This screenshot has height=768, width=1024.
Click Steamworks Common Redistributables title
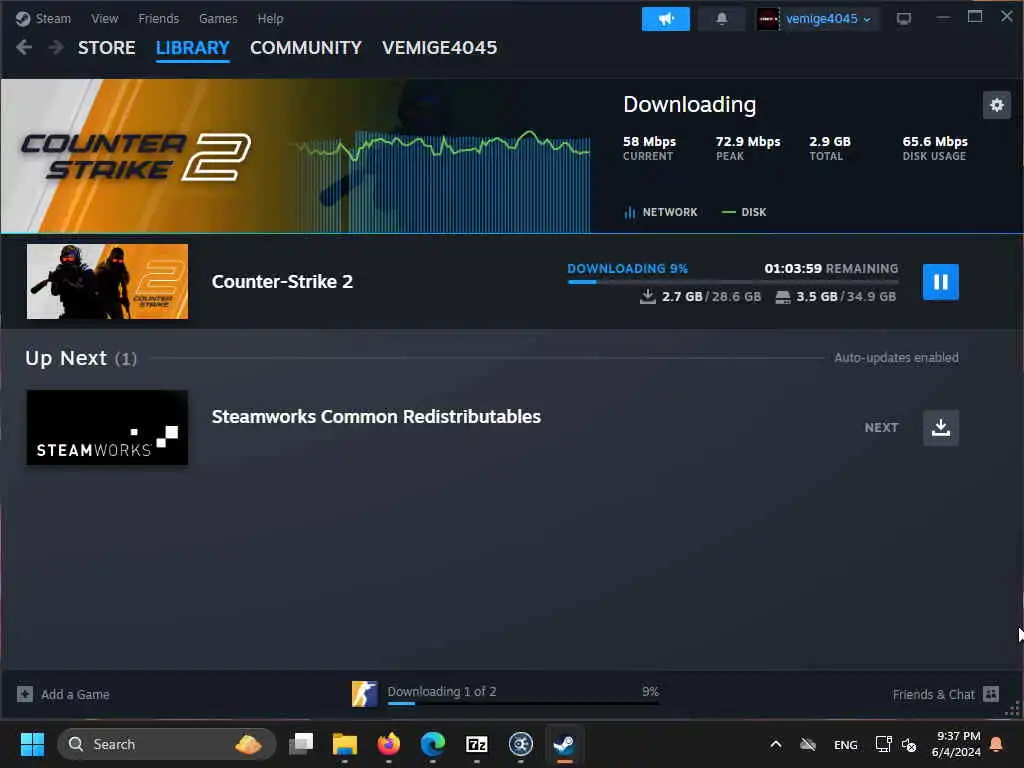376,417
